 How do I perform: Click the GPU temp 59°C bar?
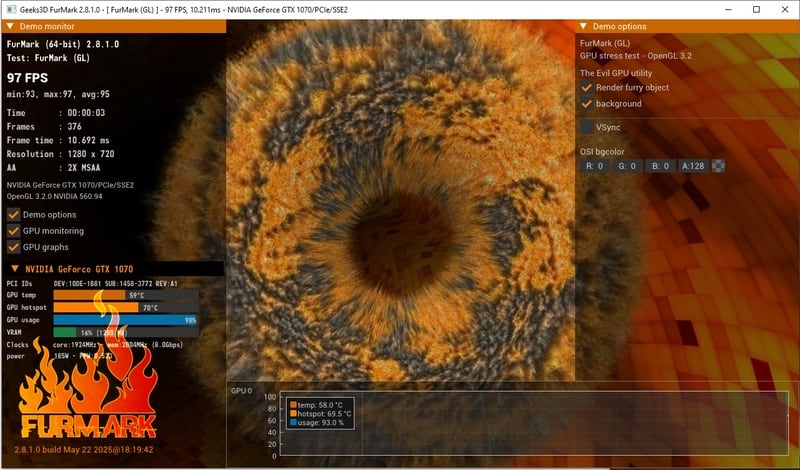click(126, 295)
